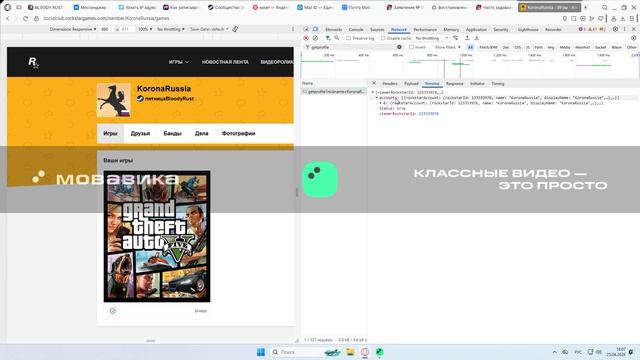Go back with the browser back arrow
The height and width of the screenshot is (360, 640).
[8, 18]
